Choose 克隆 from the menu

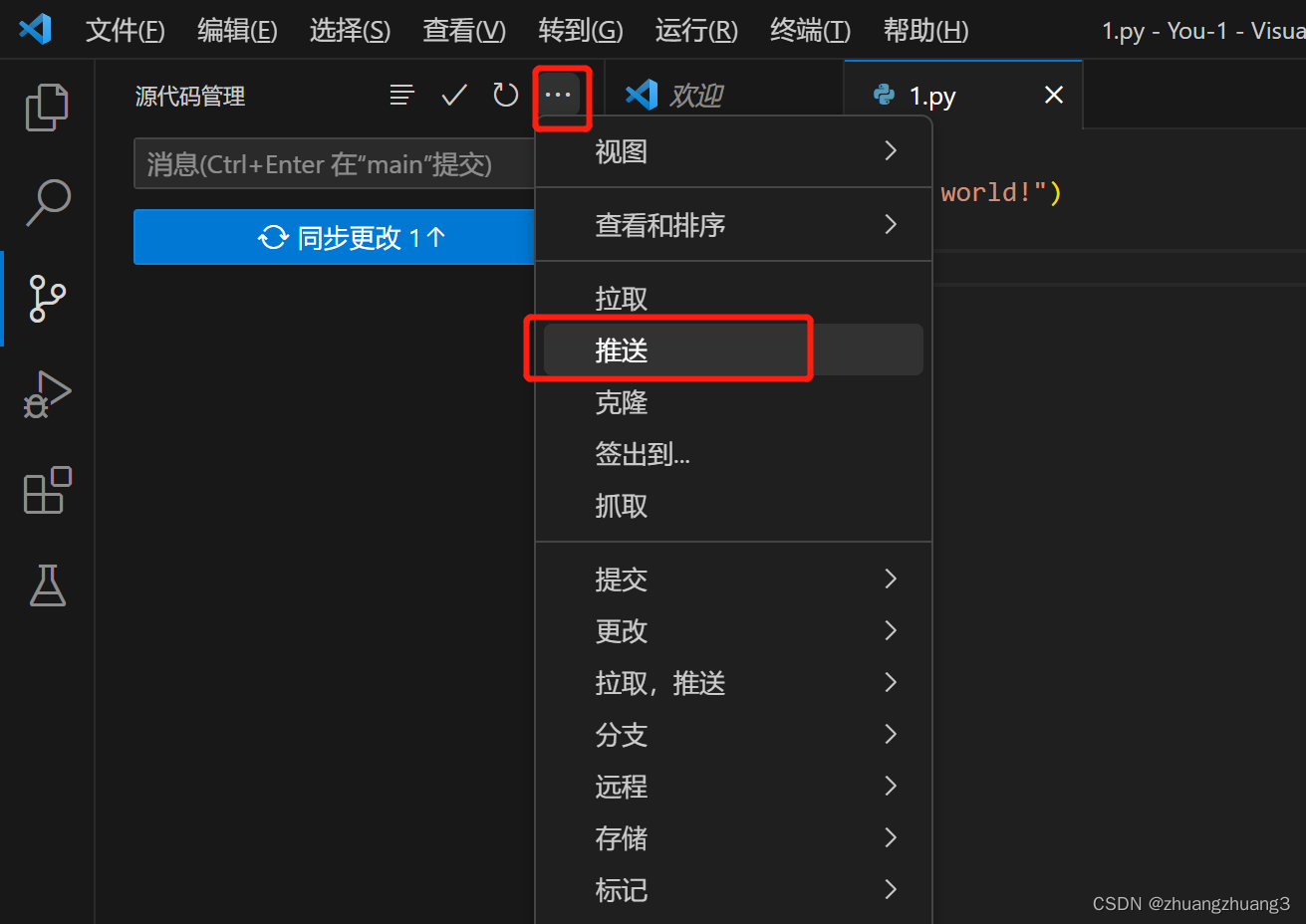733,402
